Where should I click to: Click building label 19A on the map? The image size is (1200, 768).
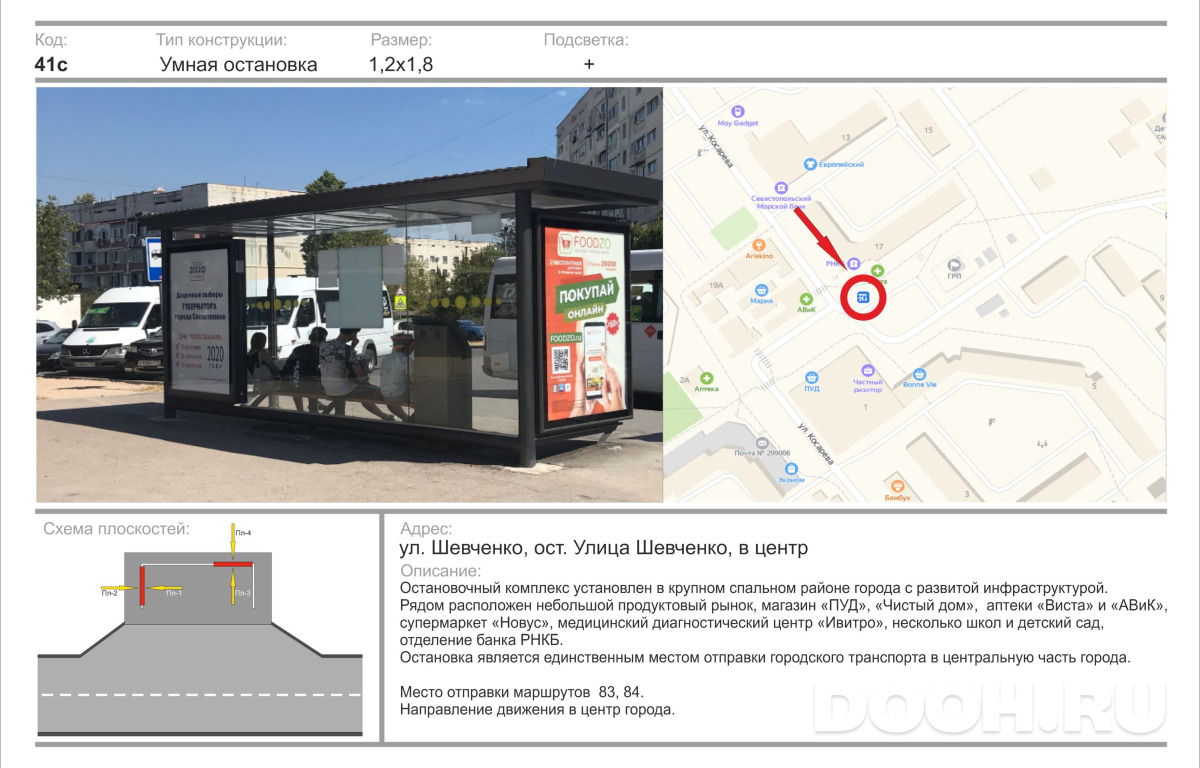point(716,285)
